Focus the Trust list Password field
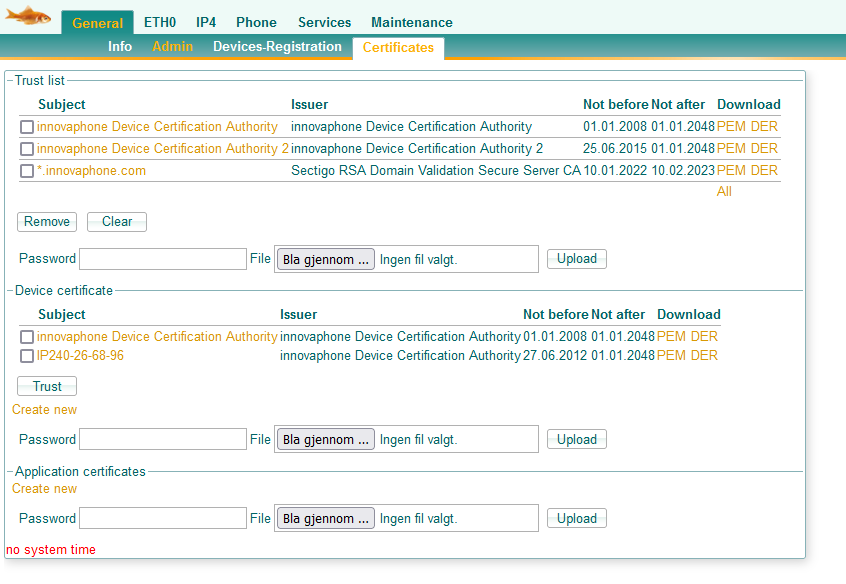Image resolution: width=846 pixels, height=584 pixels. pos(163,259)
